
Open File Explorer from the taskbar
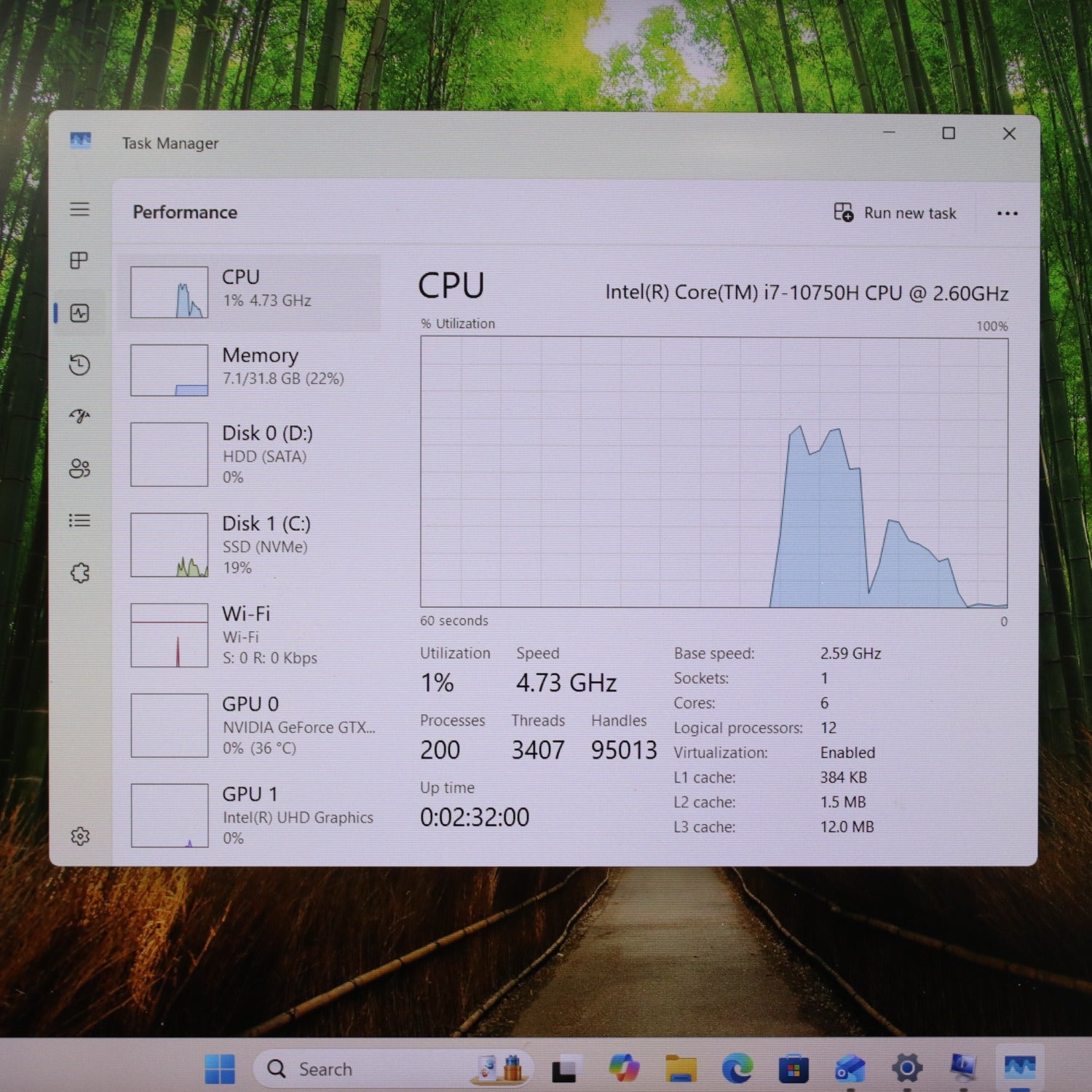pyautogui.click(x=681, y=1069)
